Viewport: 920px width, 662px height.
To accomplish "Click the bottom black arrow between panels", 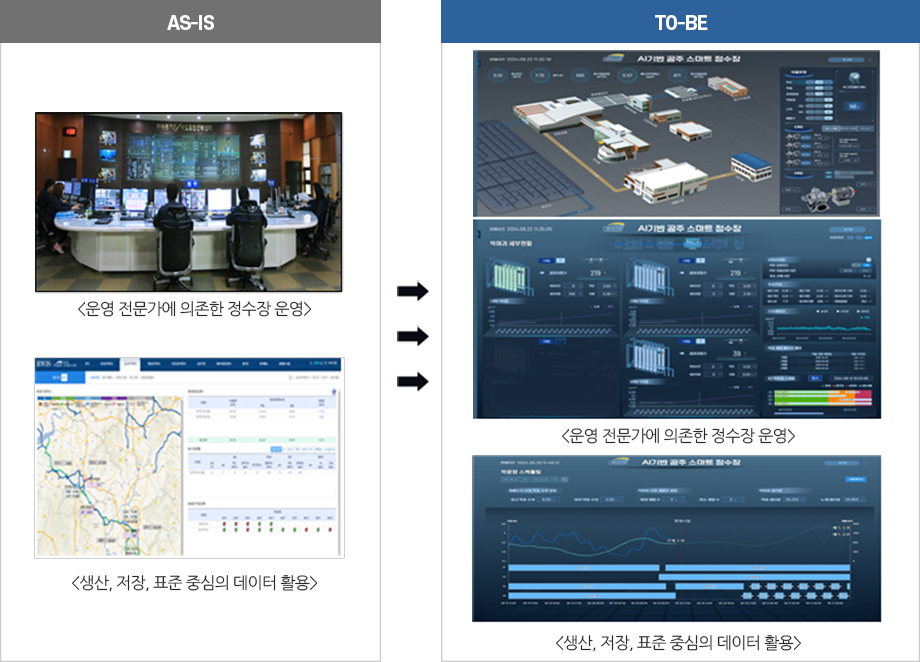I will (x=412, y=381).
